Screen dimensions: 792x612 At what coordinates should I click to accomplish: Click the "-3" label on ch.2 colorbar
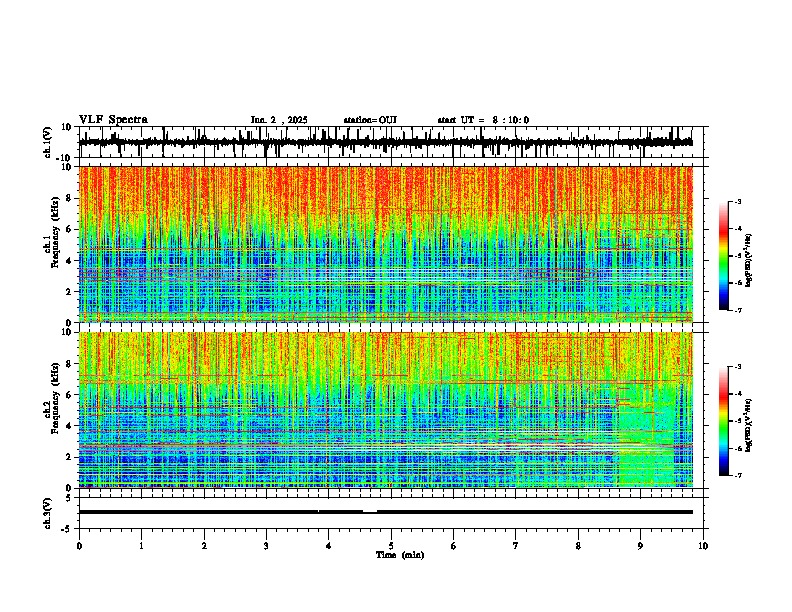tap(738, 367)
